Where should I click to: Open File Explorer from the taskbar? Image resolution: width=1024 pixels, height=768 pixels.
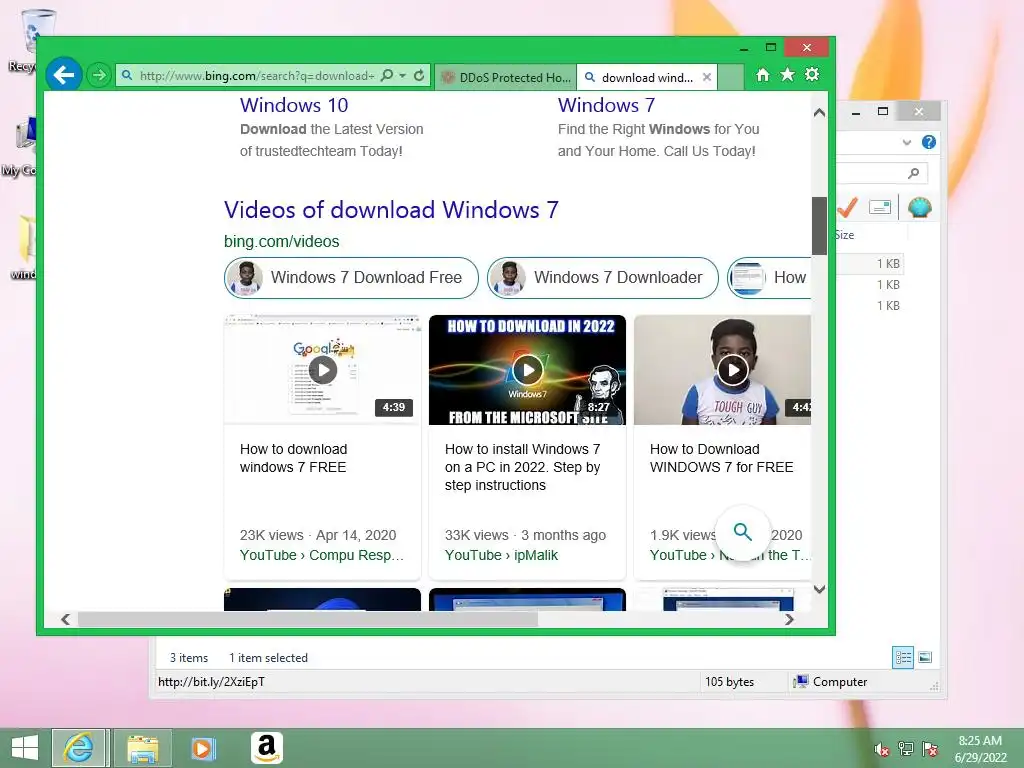tap(143, 748)
